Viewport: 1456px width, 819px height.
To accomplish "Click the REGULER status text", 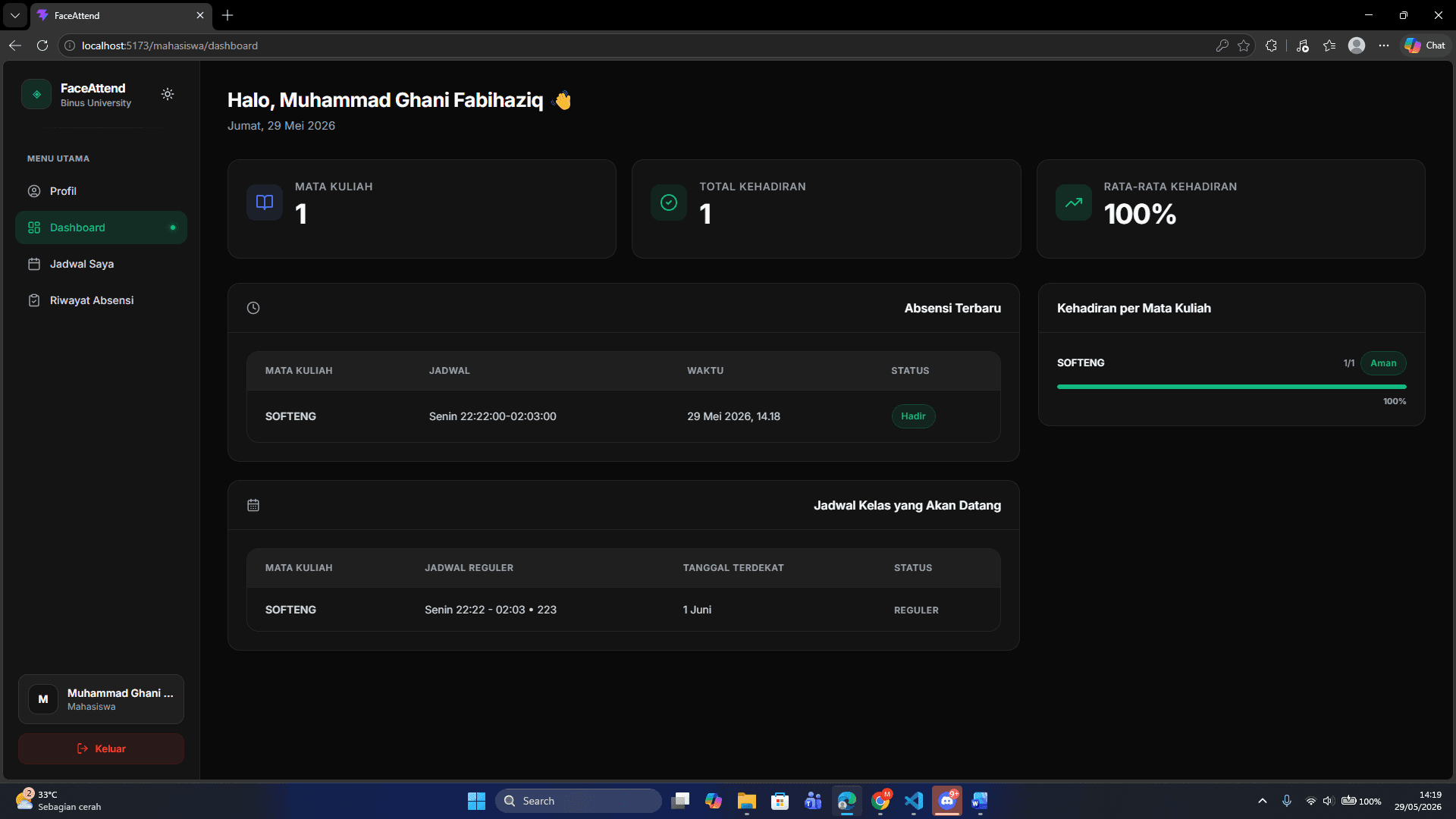I will point(916,610).
